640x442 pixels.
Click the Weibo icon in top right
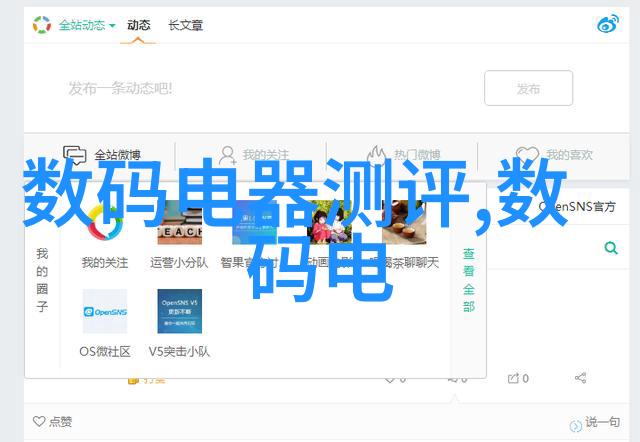(x=607, y=25)
